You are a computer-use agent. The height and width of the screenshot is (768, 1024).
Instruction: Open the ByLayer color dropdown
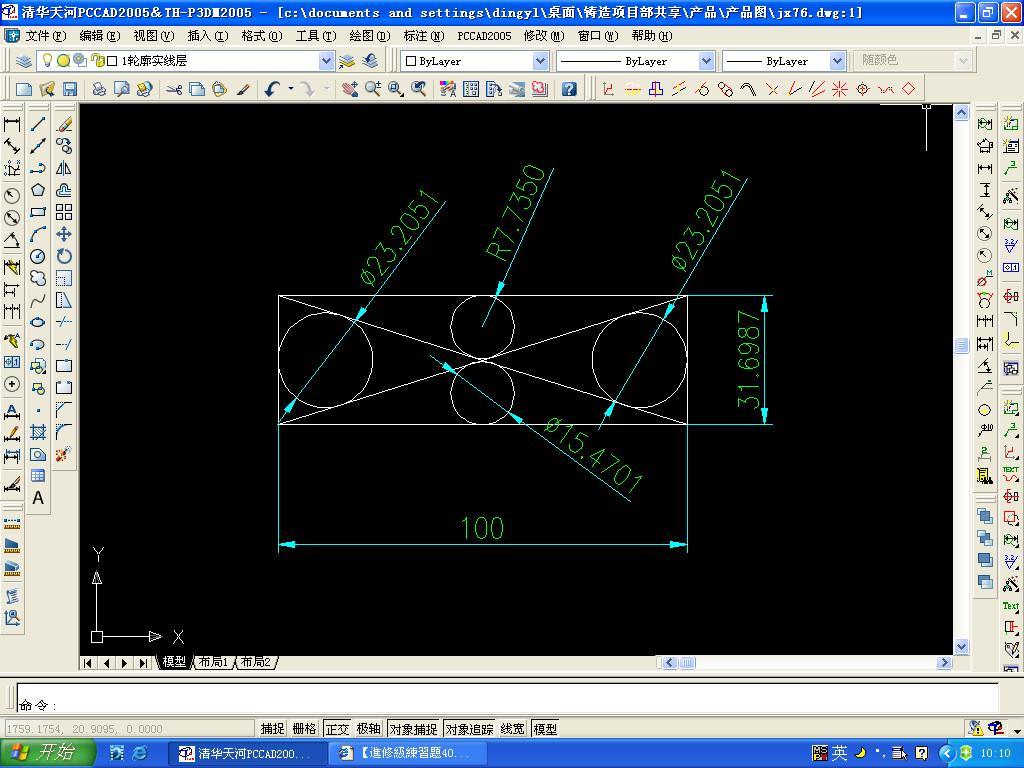(x=540, y=61)
